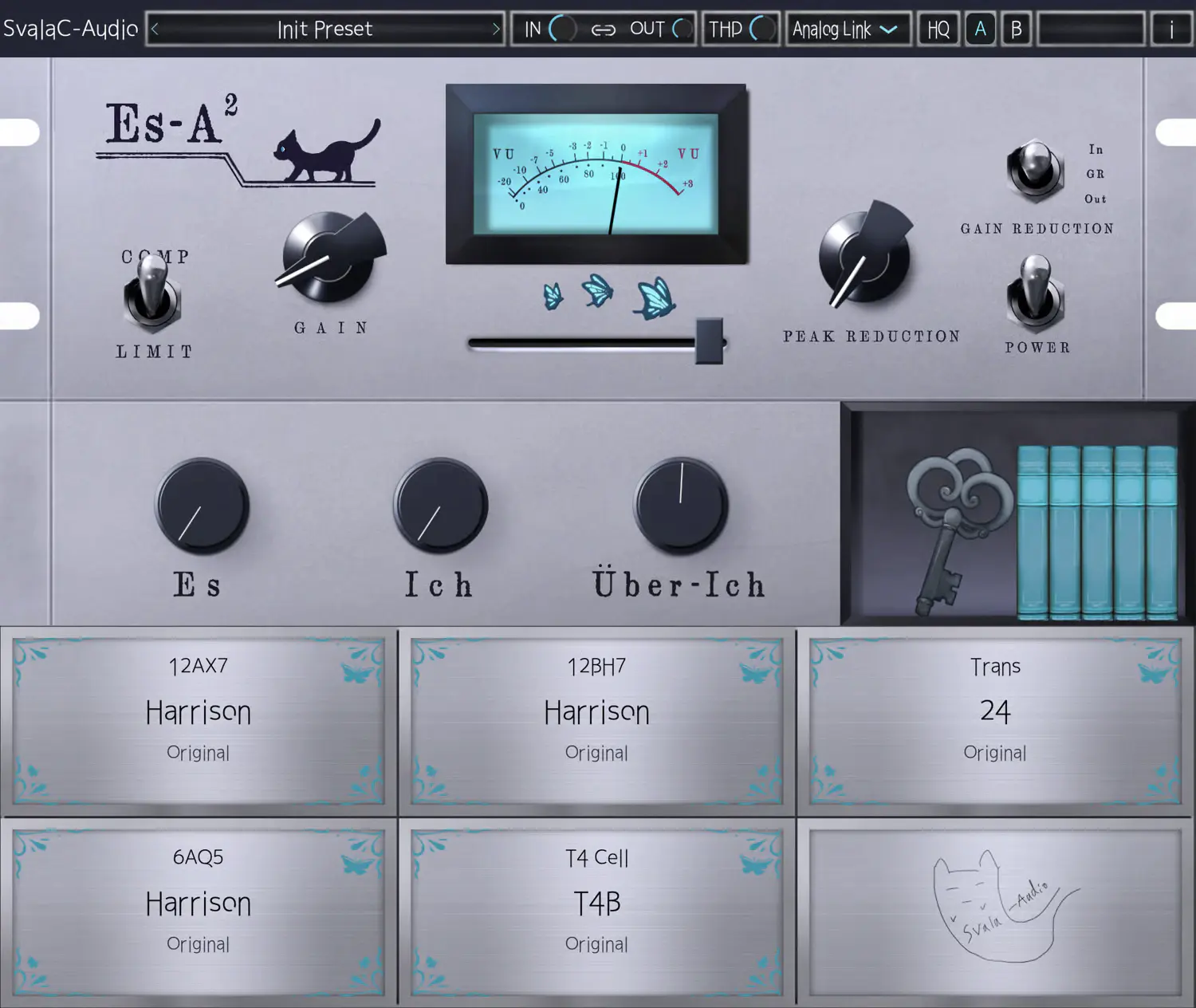Click 'Original' under T4 Cell T4B
The image size is (1196, 1008).
coord(596,944)
